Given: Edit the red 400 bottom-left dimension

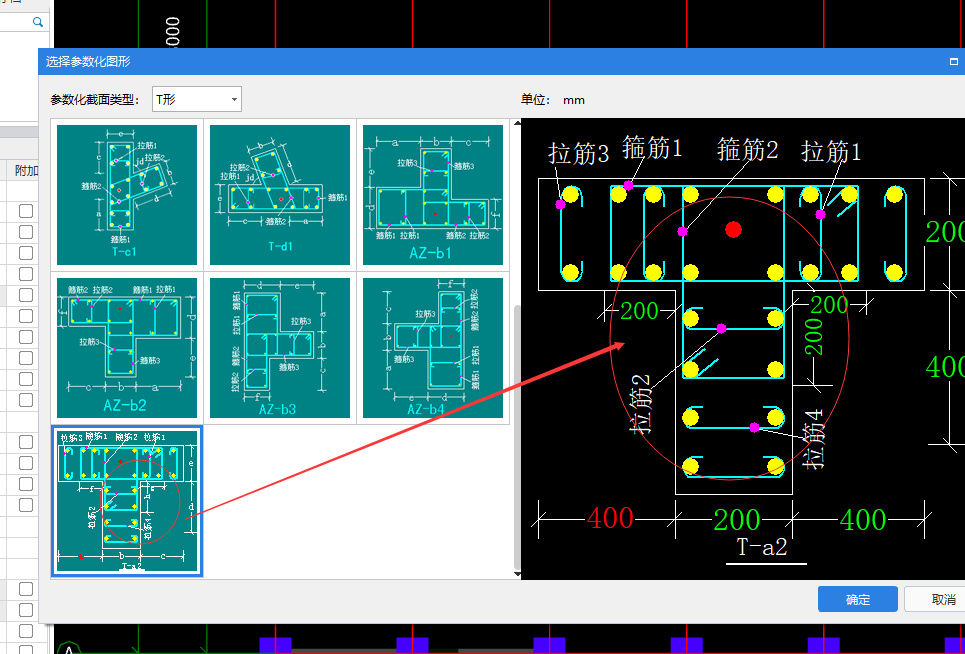Looking at the screenshot, I should tap(610, 518).
